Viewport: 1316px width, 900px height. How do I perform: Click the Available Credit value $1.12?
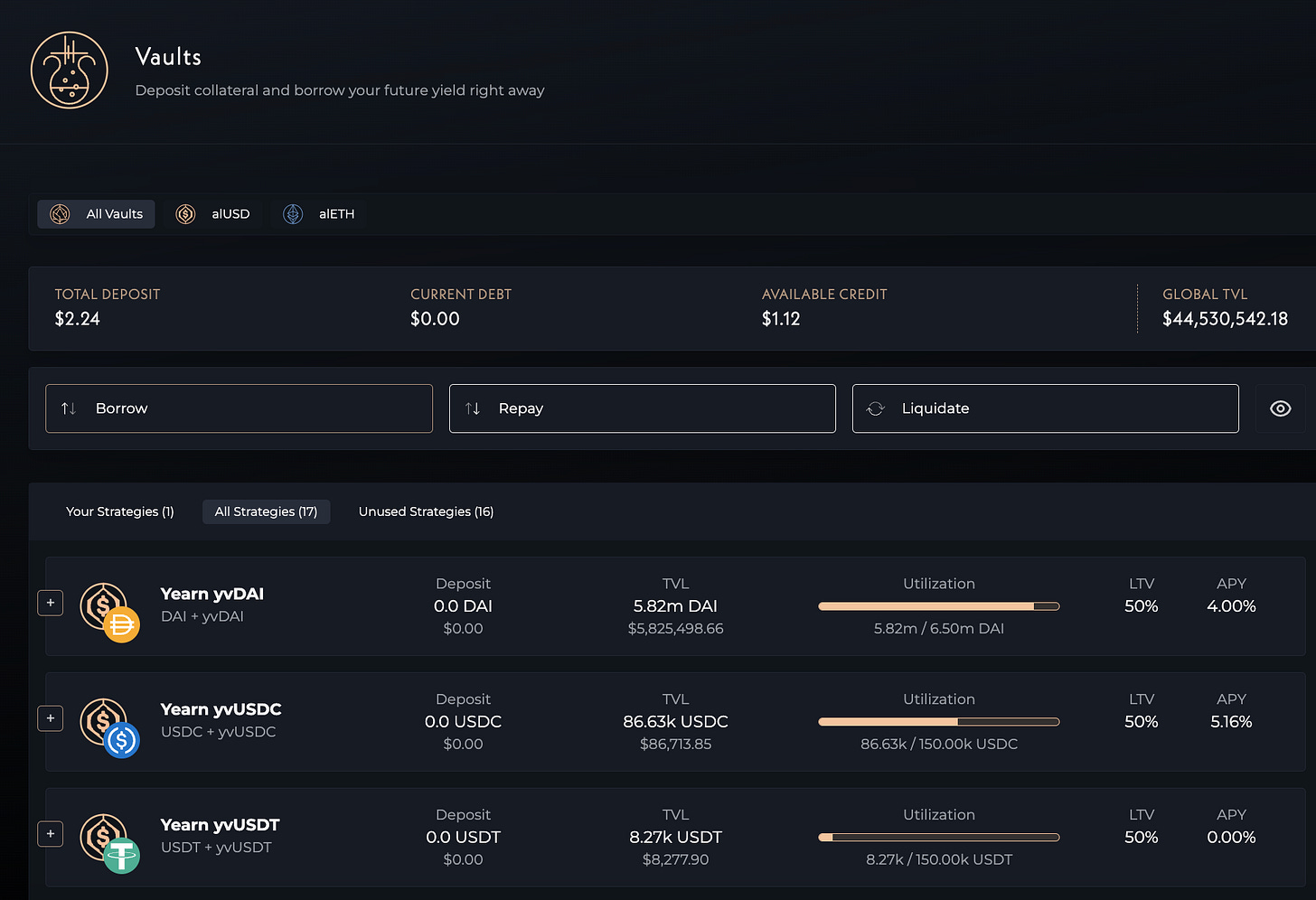pyautogui.click(x=781, y=319)
